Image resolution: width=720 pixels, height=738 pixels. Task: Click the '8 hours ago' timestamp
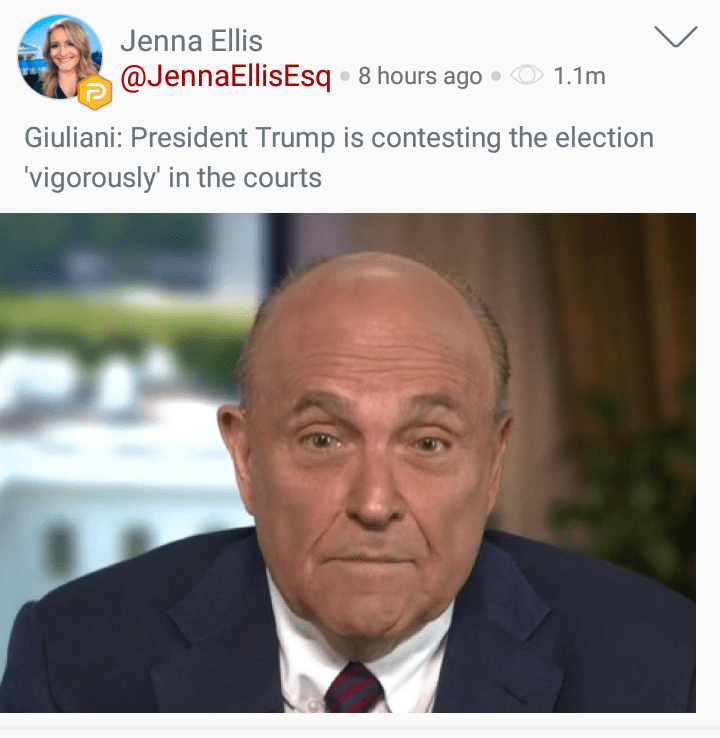pos(420,76)
